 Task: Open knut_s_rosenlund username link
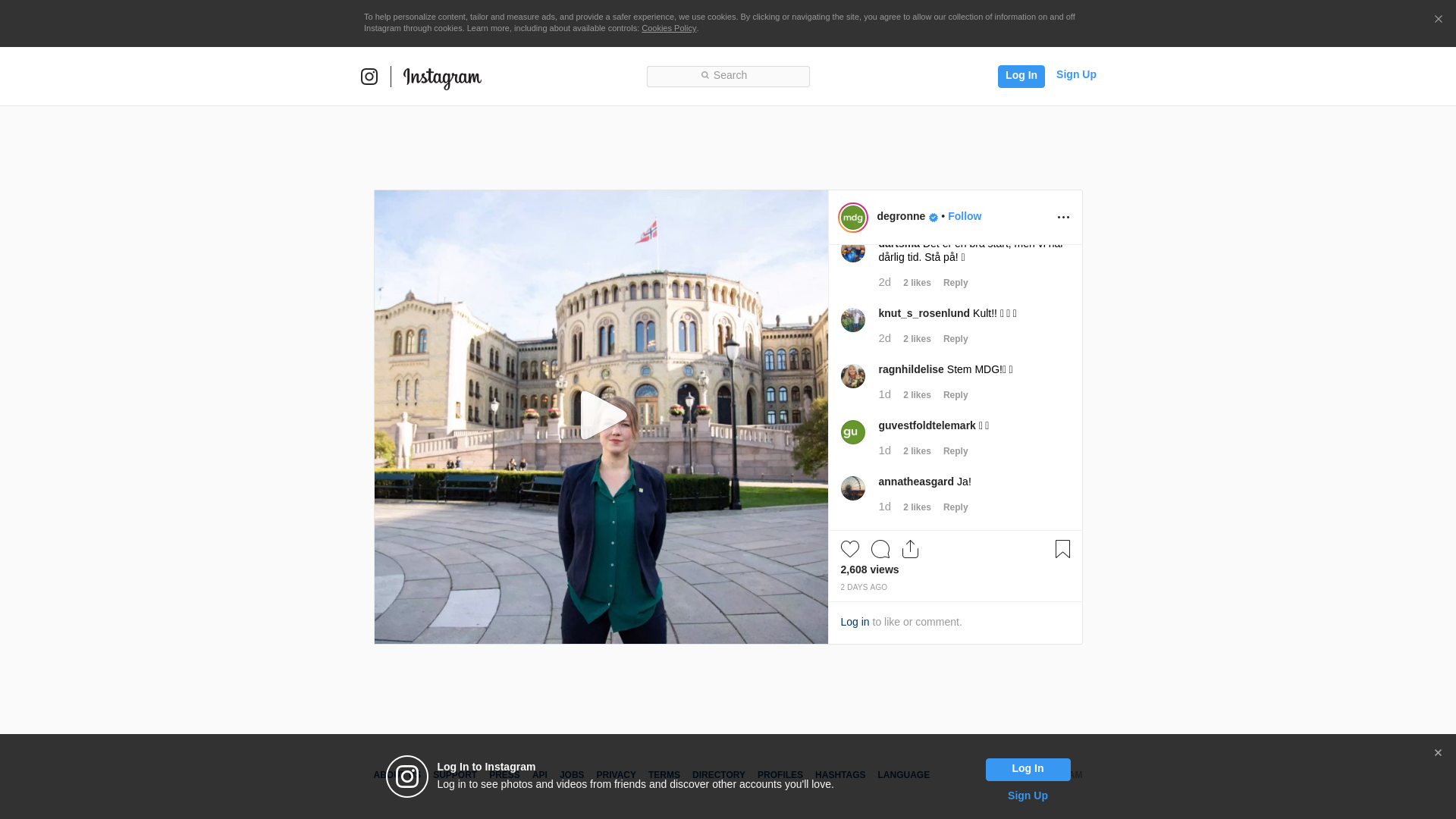pyautogui.click(x=924, y=313)
